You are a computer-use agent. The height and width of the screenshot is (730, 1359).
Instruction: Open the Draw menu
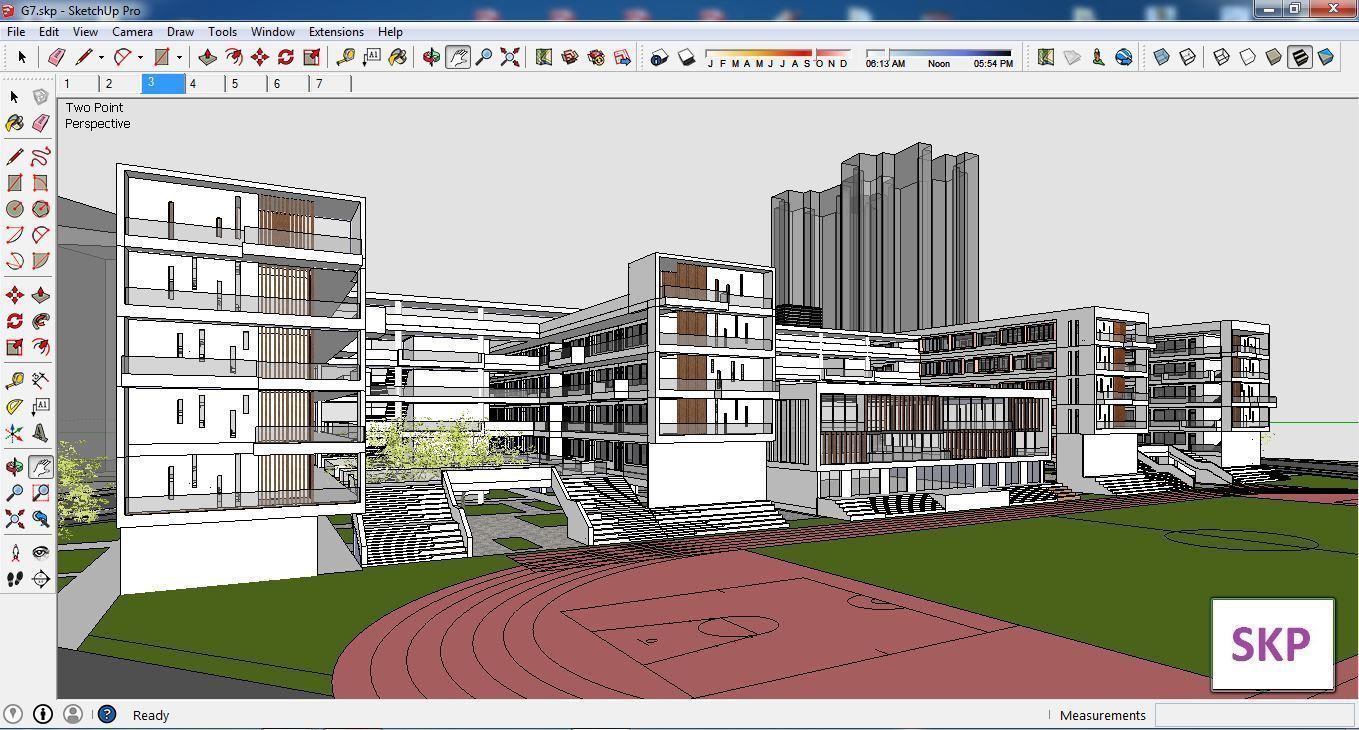180,31
